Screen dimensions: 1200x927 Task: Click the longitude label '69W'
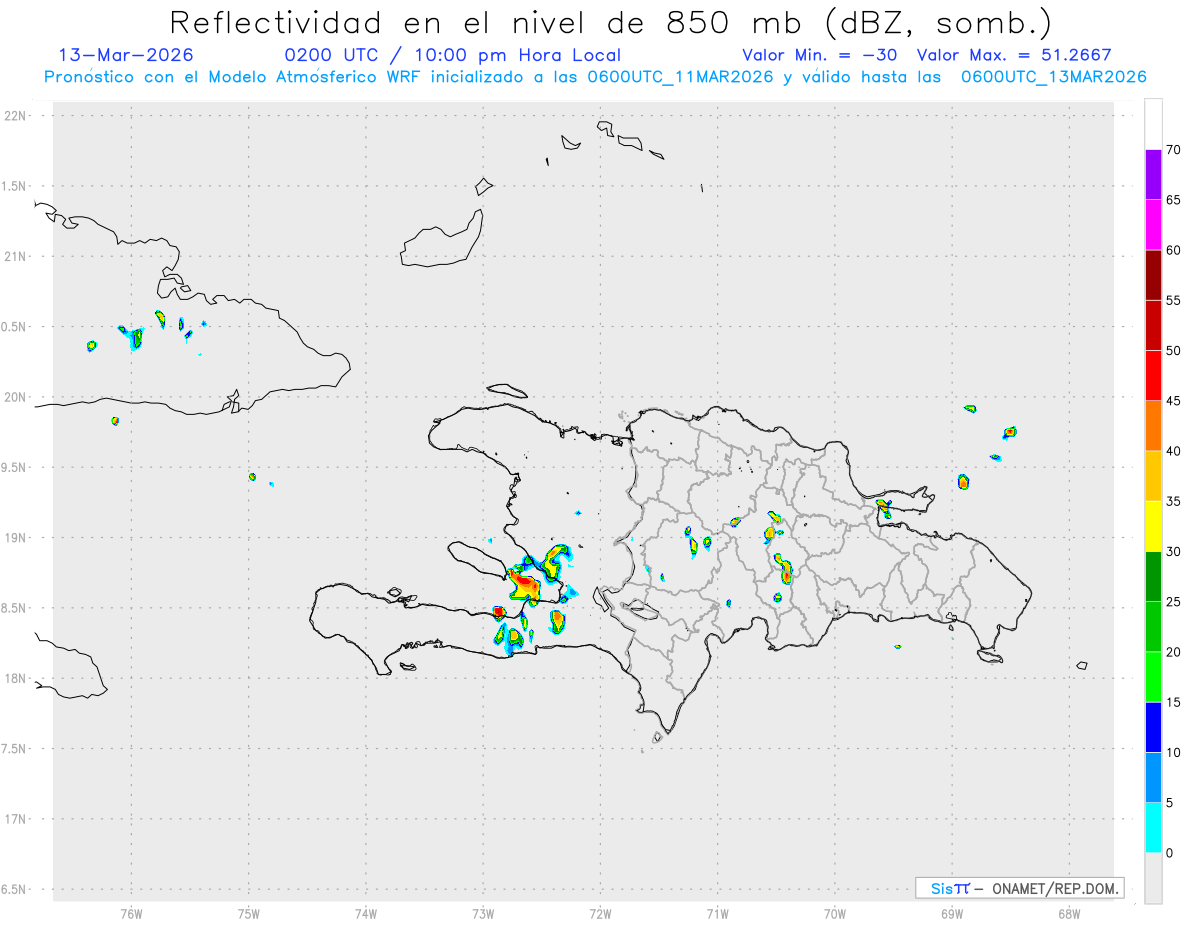click(x=952, y=913)
